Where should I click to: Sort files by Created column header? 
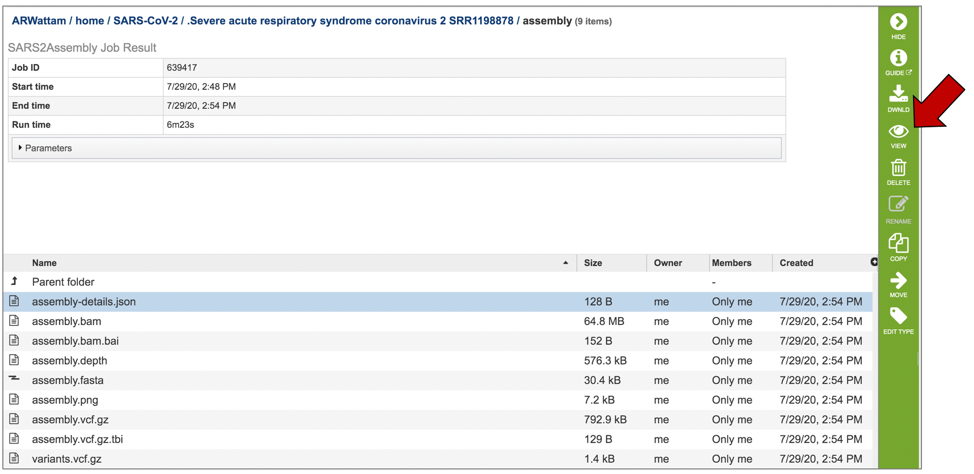coord(796,263)
